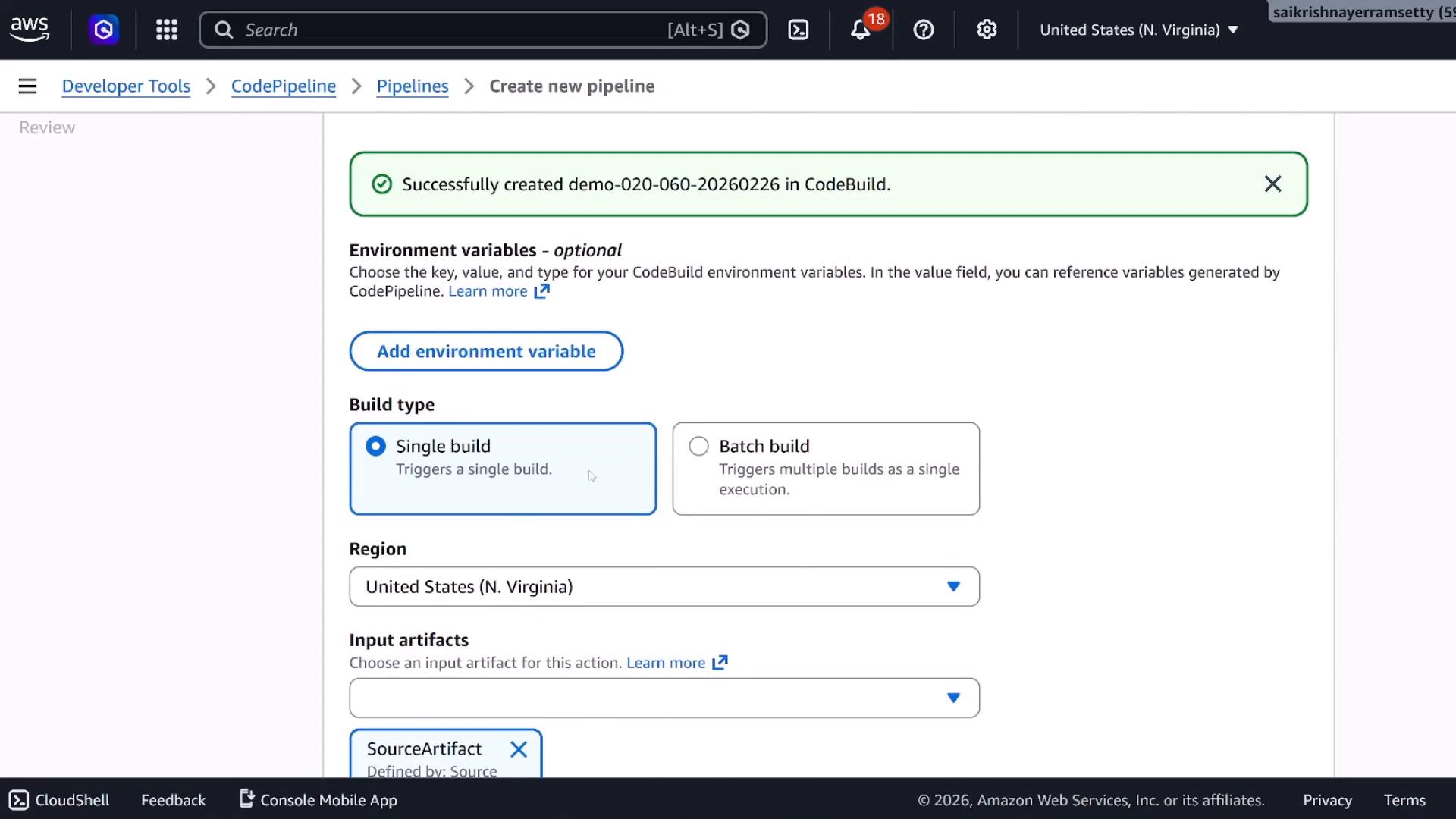This screenshot has height=819, width=1456.
Task: Open the Learn more link for environment variables
Action: [488, 291]
